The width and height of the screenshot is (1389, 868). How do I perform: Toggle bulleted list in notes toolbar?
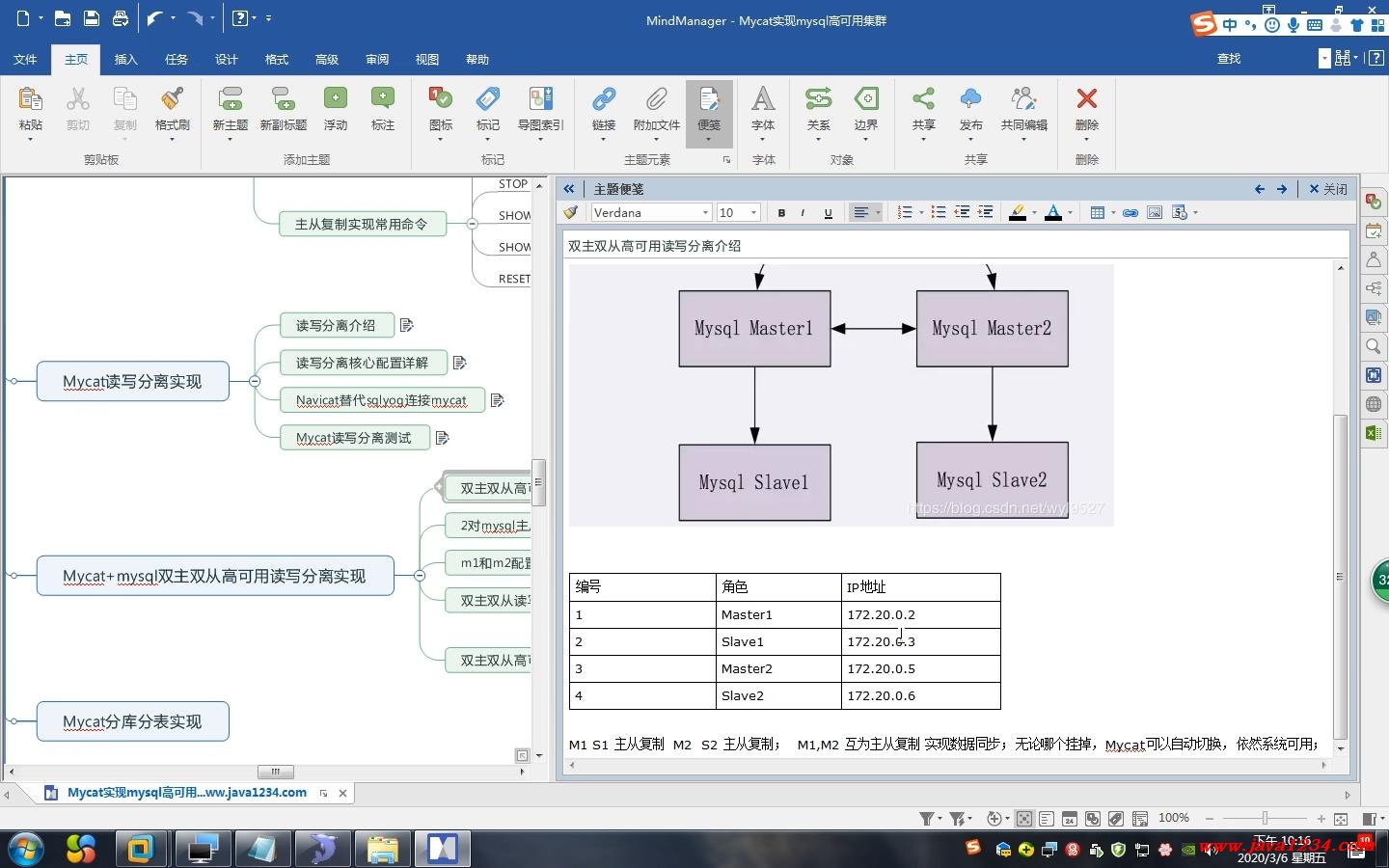click(x=938, y=212)
